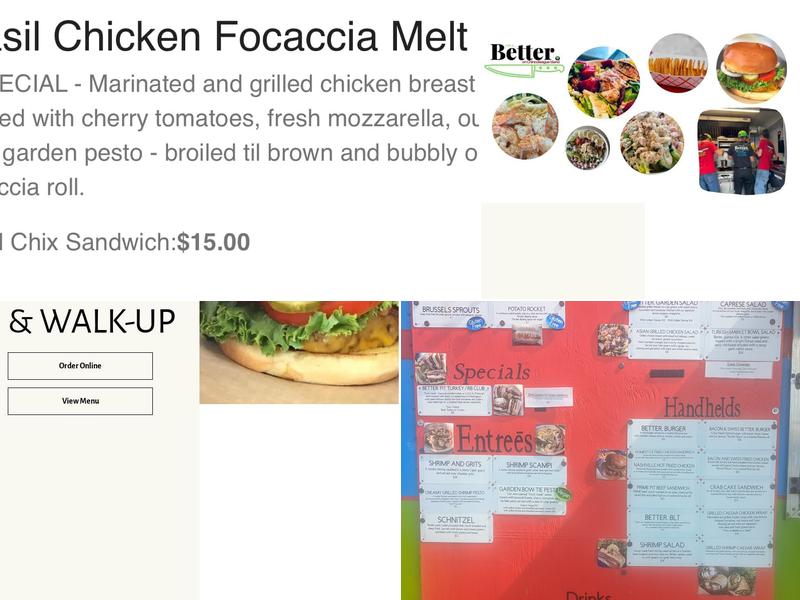The width and height of the screenshot is (800, 600).
Task: Click the chopped salad circular image
Action: pyautogui.click(x=652, y=142)
